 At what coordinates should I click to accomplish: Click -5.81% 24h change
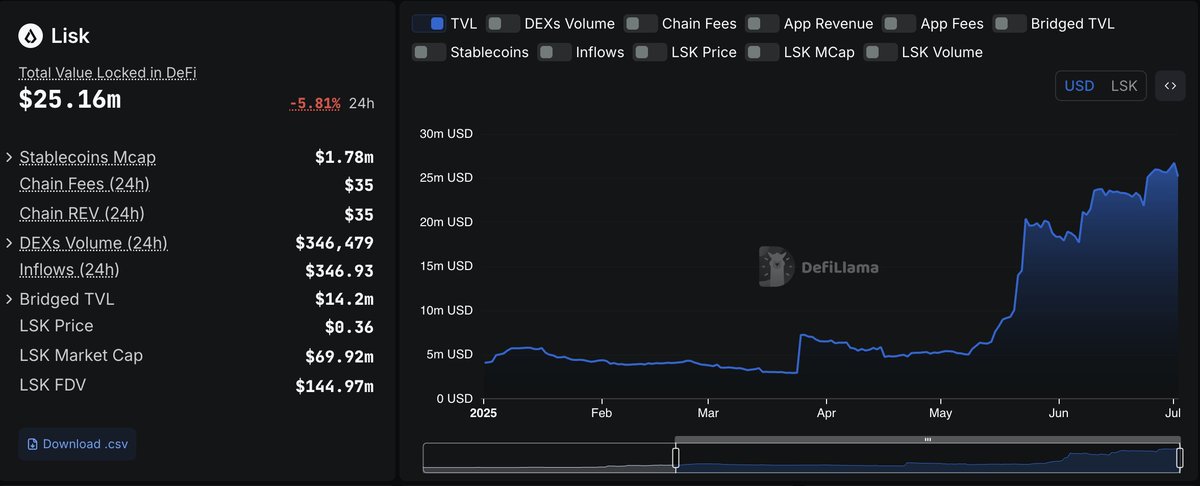click(315, 103)
